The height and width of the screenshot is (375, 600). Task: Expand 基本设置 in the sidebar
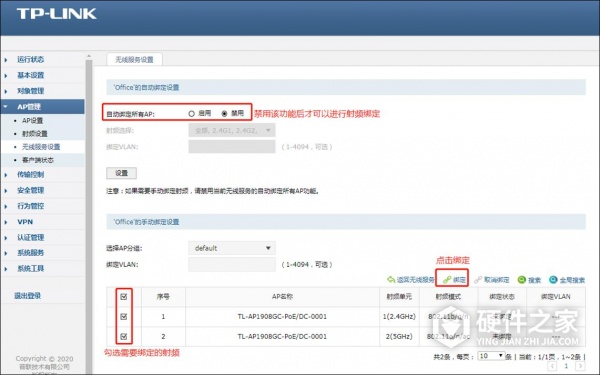[30, 75]
